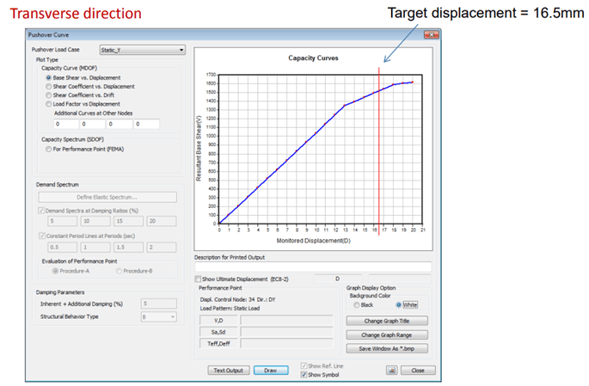Image resolution: width=589 pixels, height=386 pixels.
Task: Select Base Shear vs. Displacement radio
Action: click(x=48, y=78)
